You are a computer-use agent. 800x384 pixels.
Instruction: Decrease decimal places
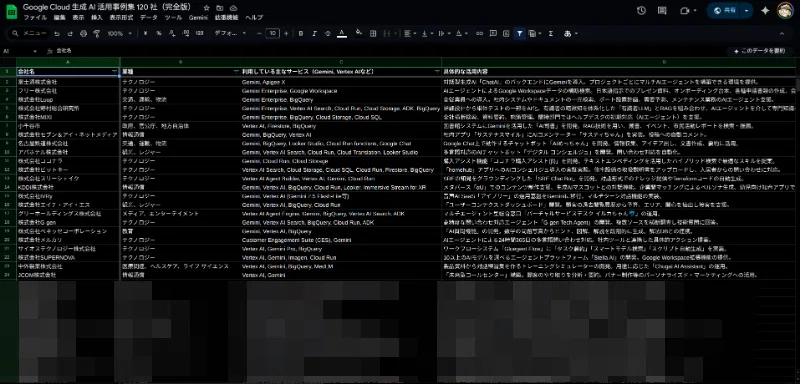pos(172,34)
